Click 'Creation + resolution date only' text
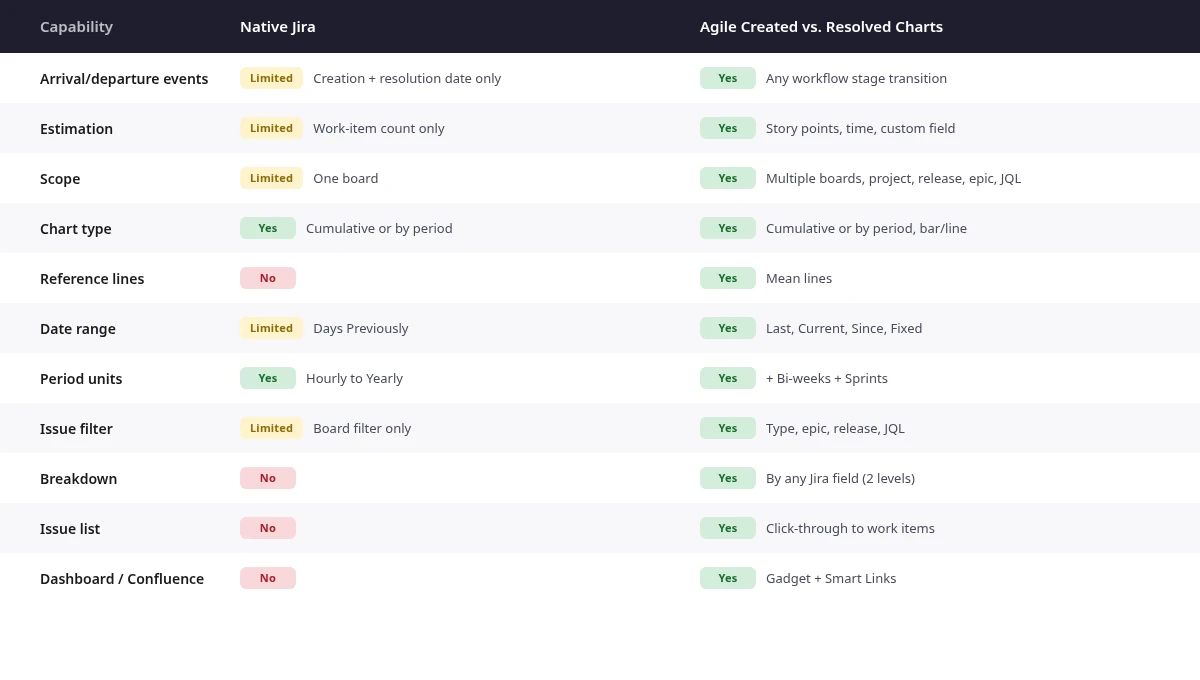 tap(407, 79)
